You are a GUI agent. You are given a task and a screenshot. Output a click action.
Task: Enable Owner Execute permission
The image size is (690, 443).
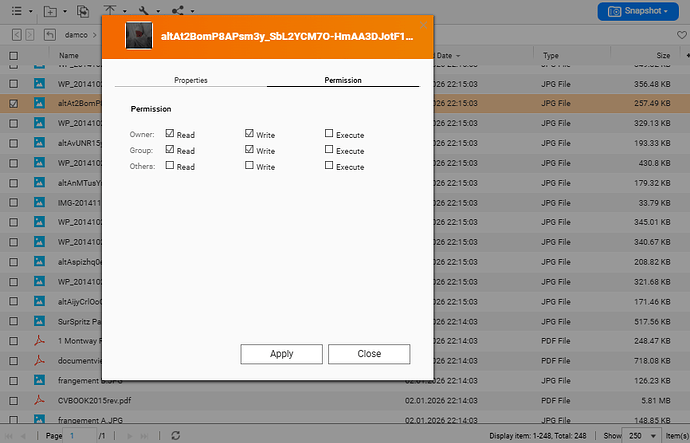click(x=329, y=133)
